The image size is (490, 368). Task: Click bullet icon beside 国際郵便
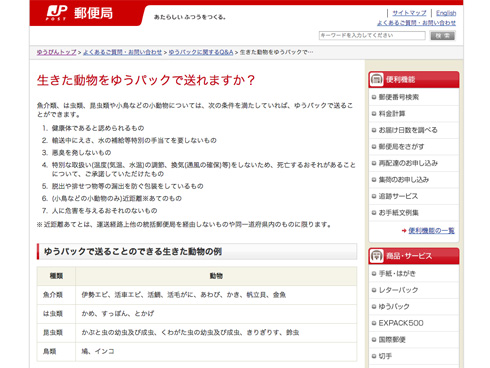(x=374, y=340)
